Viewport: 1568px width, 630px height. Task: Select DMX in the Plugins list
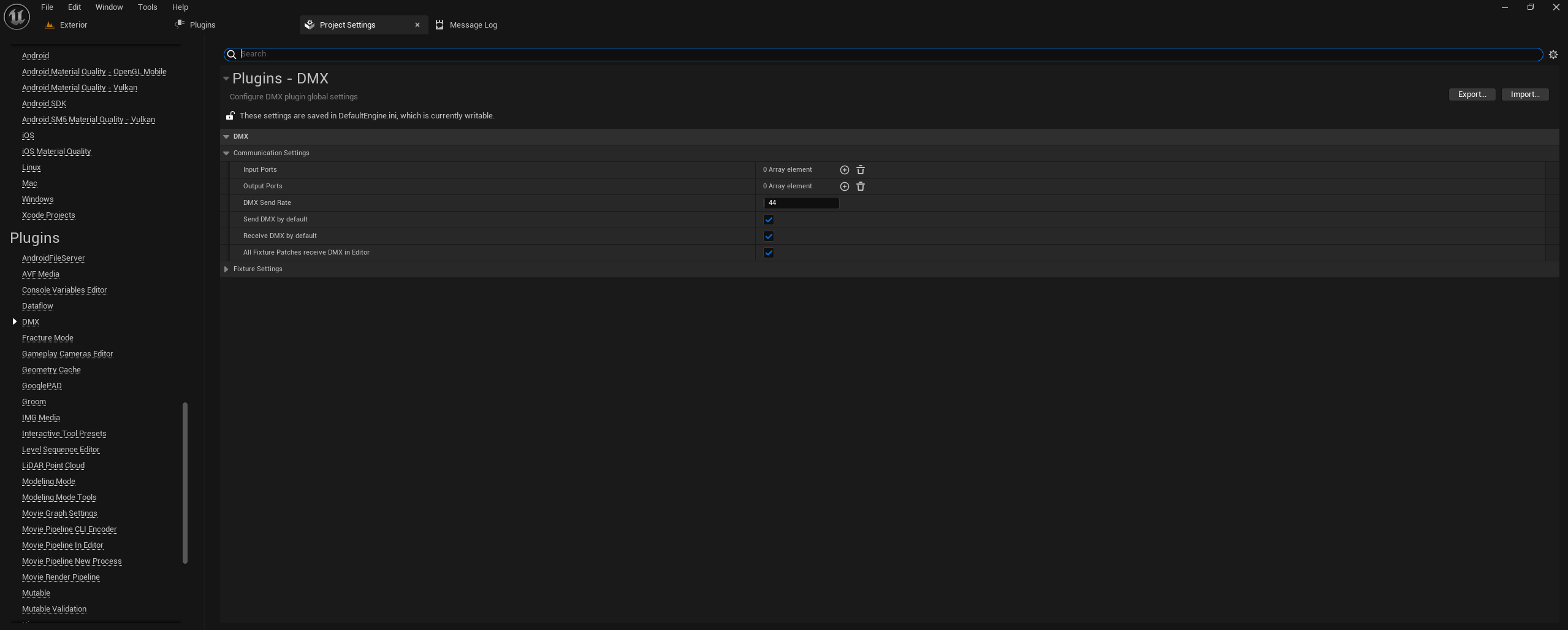coord(31,322)
